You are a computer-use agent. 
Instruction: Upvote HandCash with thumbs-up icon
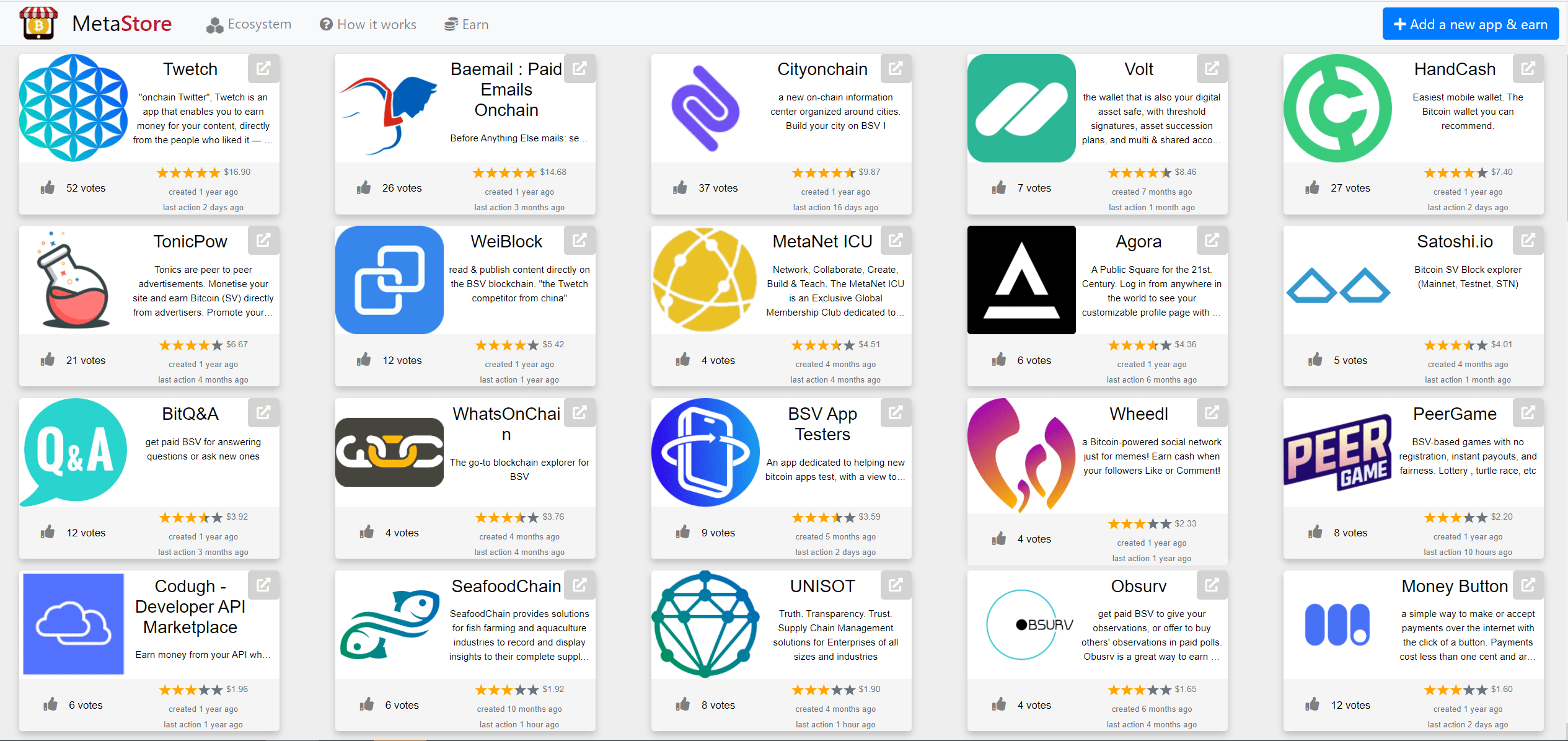1312,187
